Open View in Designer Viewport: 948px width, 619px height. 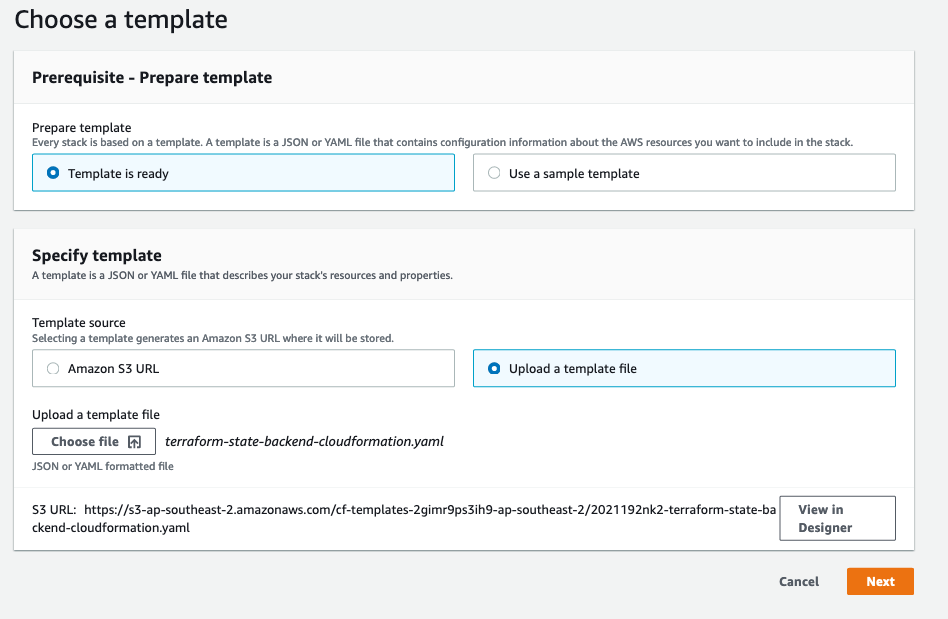837,518
